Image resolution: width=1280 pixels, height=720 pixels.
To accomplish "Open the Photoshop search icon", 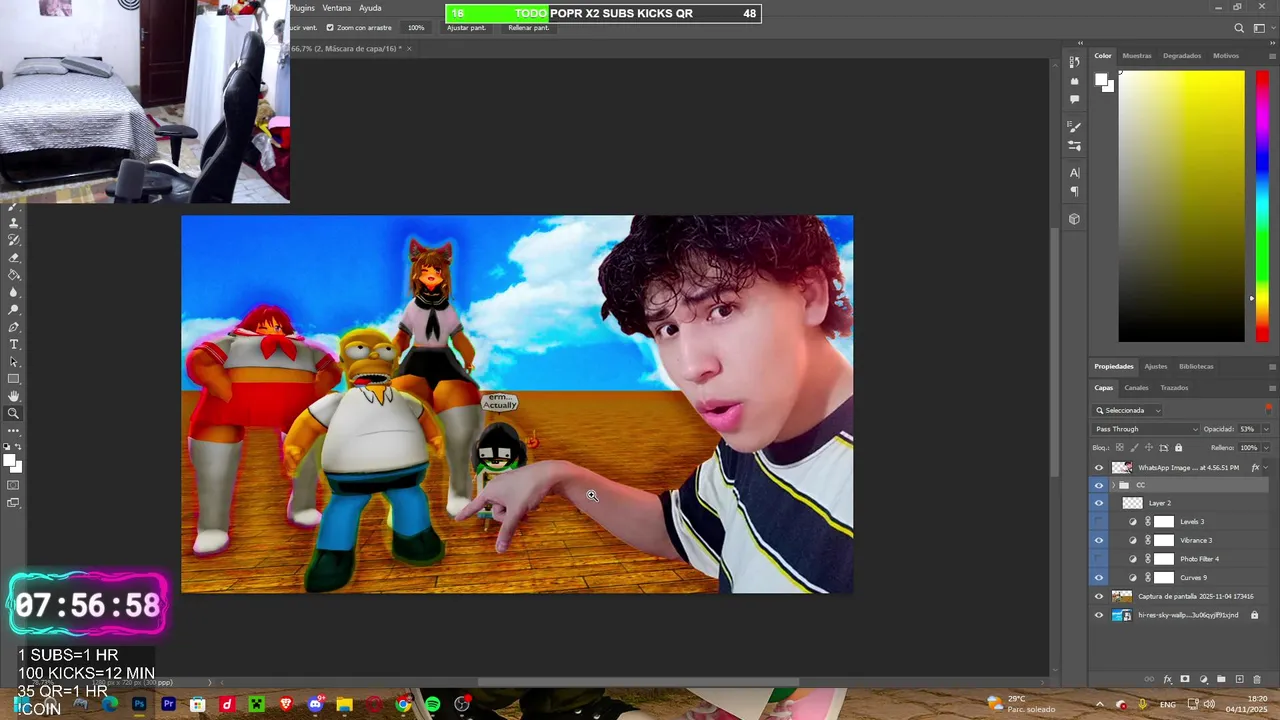I will coord(1239,28).
